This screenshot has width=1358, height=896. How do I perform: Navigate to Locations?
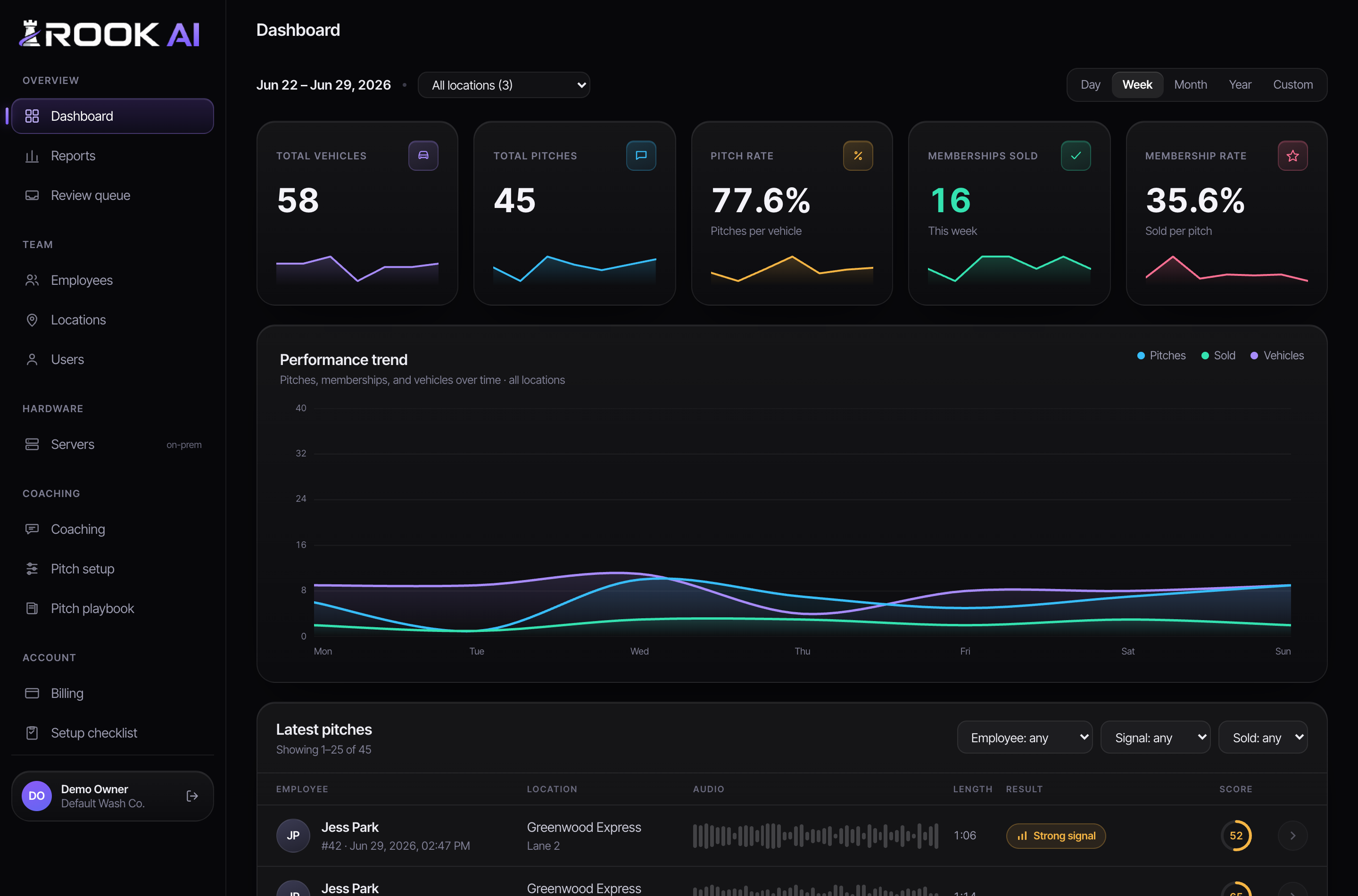tap(113, 320)
